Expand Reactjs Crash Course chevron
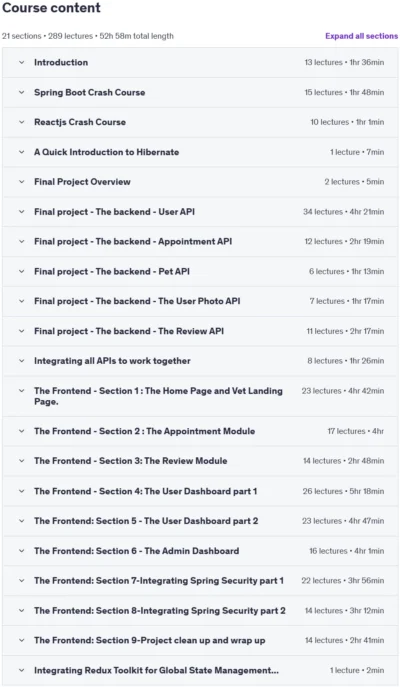The image size is (400, 687). click(x=21, y=122)
